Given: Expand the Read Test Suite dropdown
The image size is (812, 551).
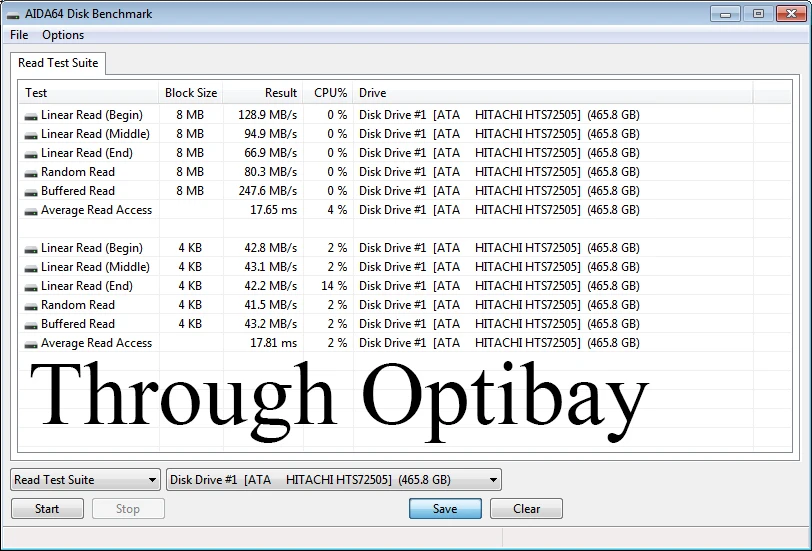Looking at the screenshot, I should [85, 480].
